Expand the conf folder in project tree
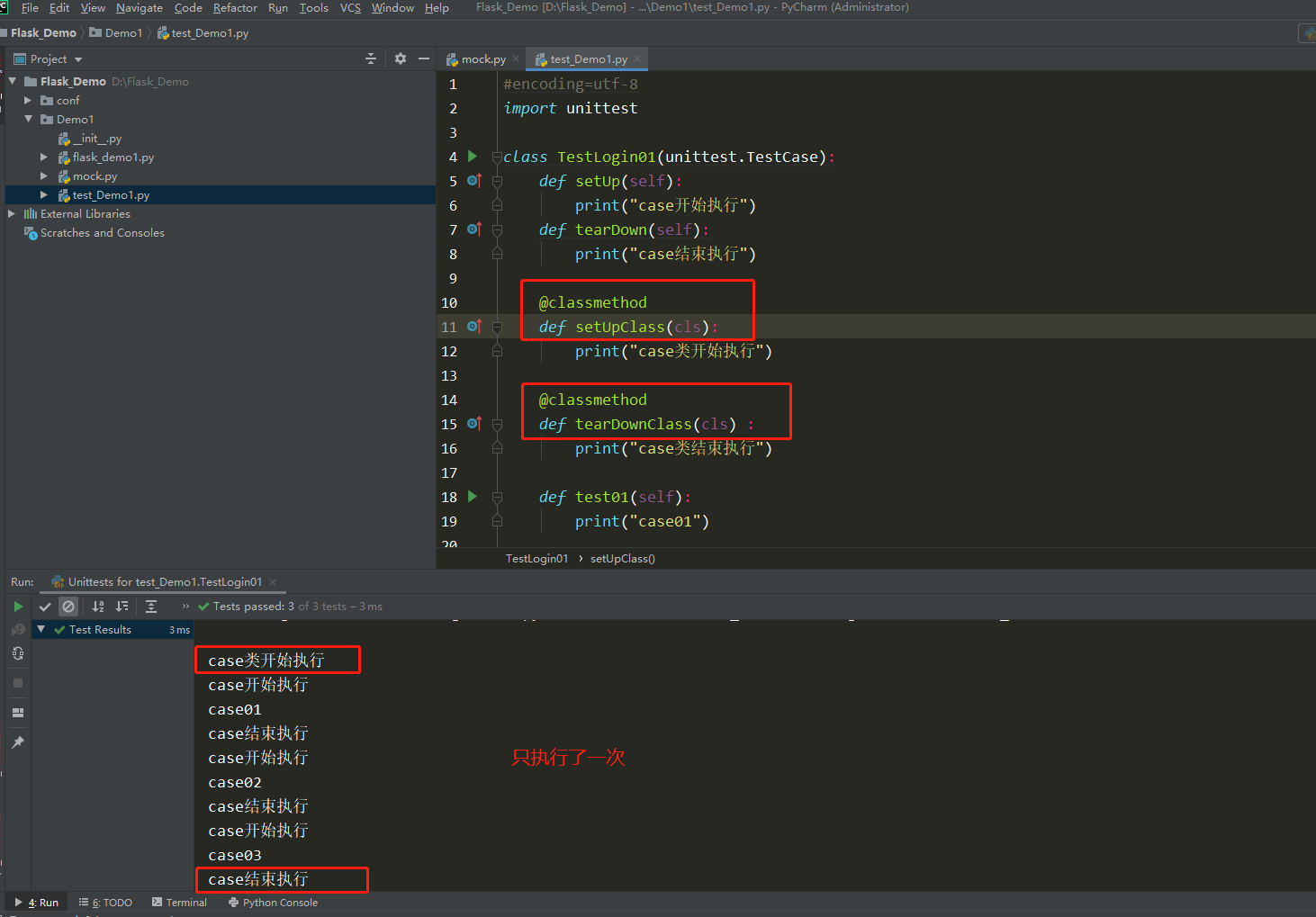This screenshot has height=917, width=1316. pyautogui.click(x=28, y=101)
